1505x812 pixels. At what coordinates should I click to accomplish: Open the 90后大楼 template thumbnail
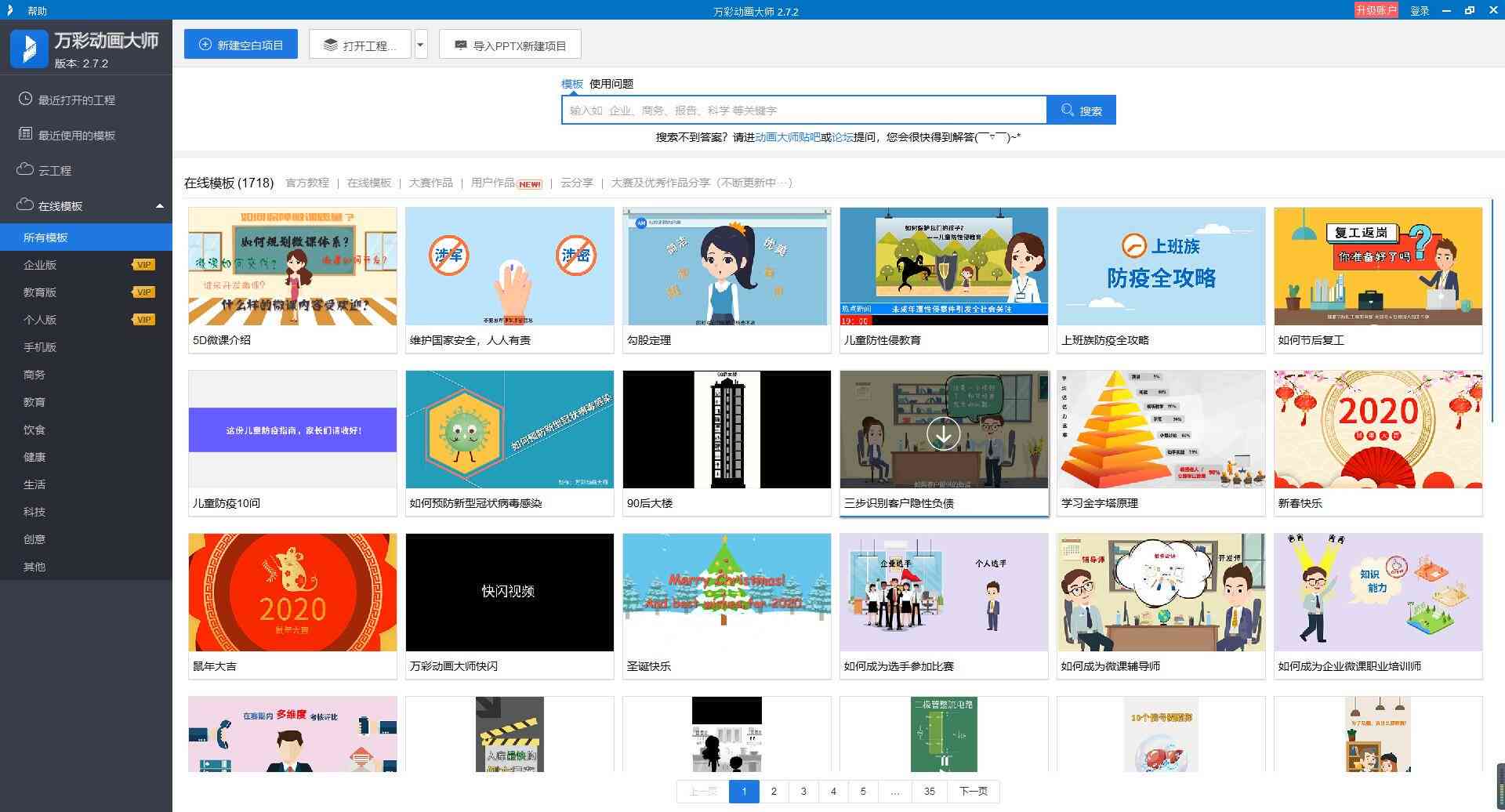coord(727,430)
